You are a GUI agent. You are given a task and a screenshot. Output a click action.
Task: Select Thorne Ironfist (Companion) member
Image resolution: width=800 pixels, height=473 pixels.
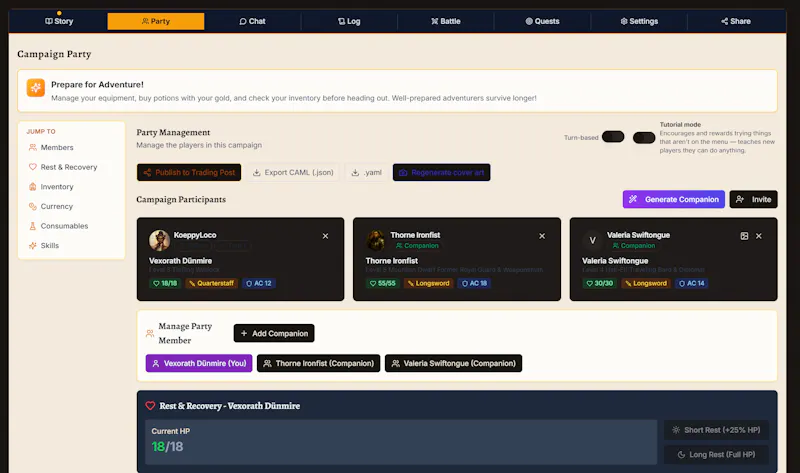(x=318, y=363)
